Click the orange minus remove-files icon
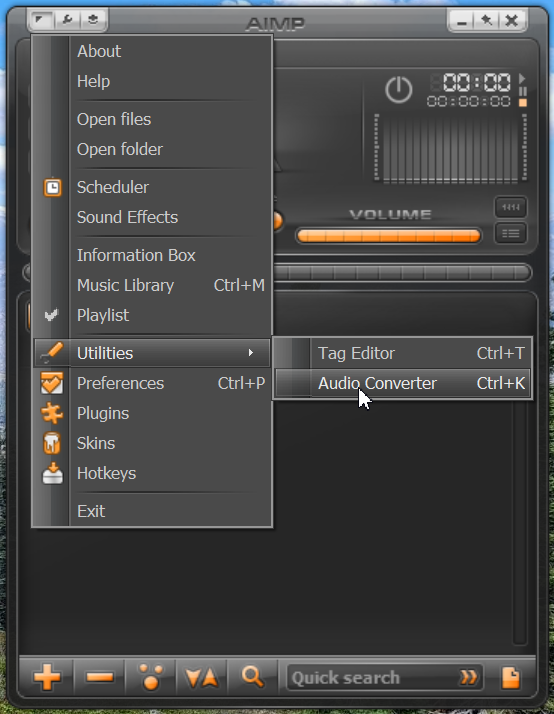 coord(99,677)
